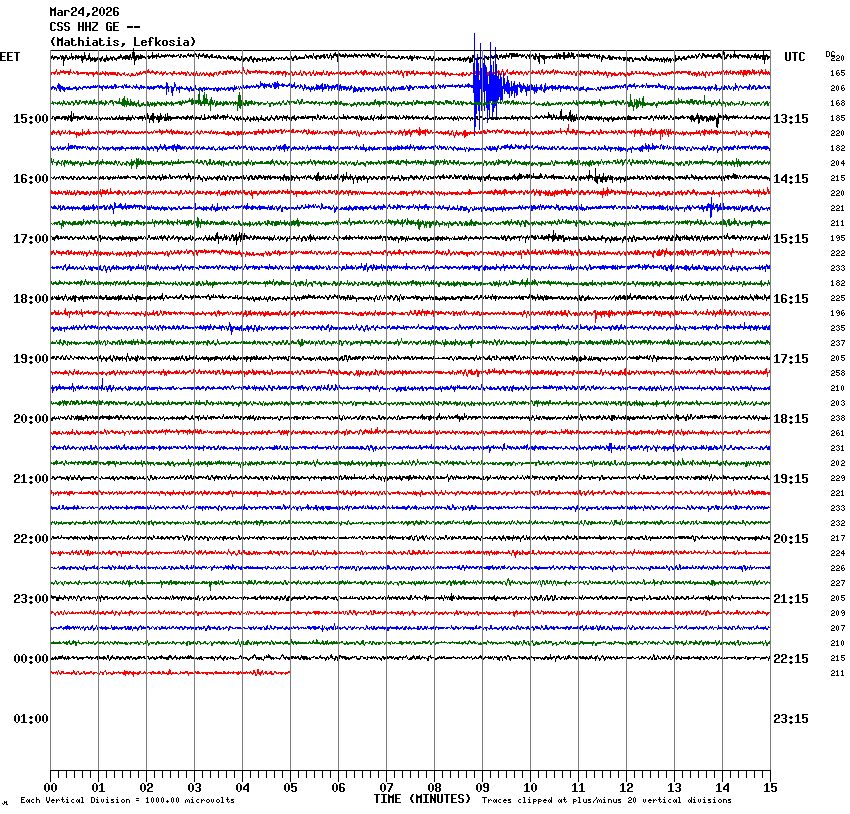Click the UTC timezone label
This screenshot has width=850, height=814.
(794, 57)
